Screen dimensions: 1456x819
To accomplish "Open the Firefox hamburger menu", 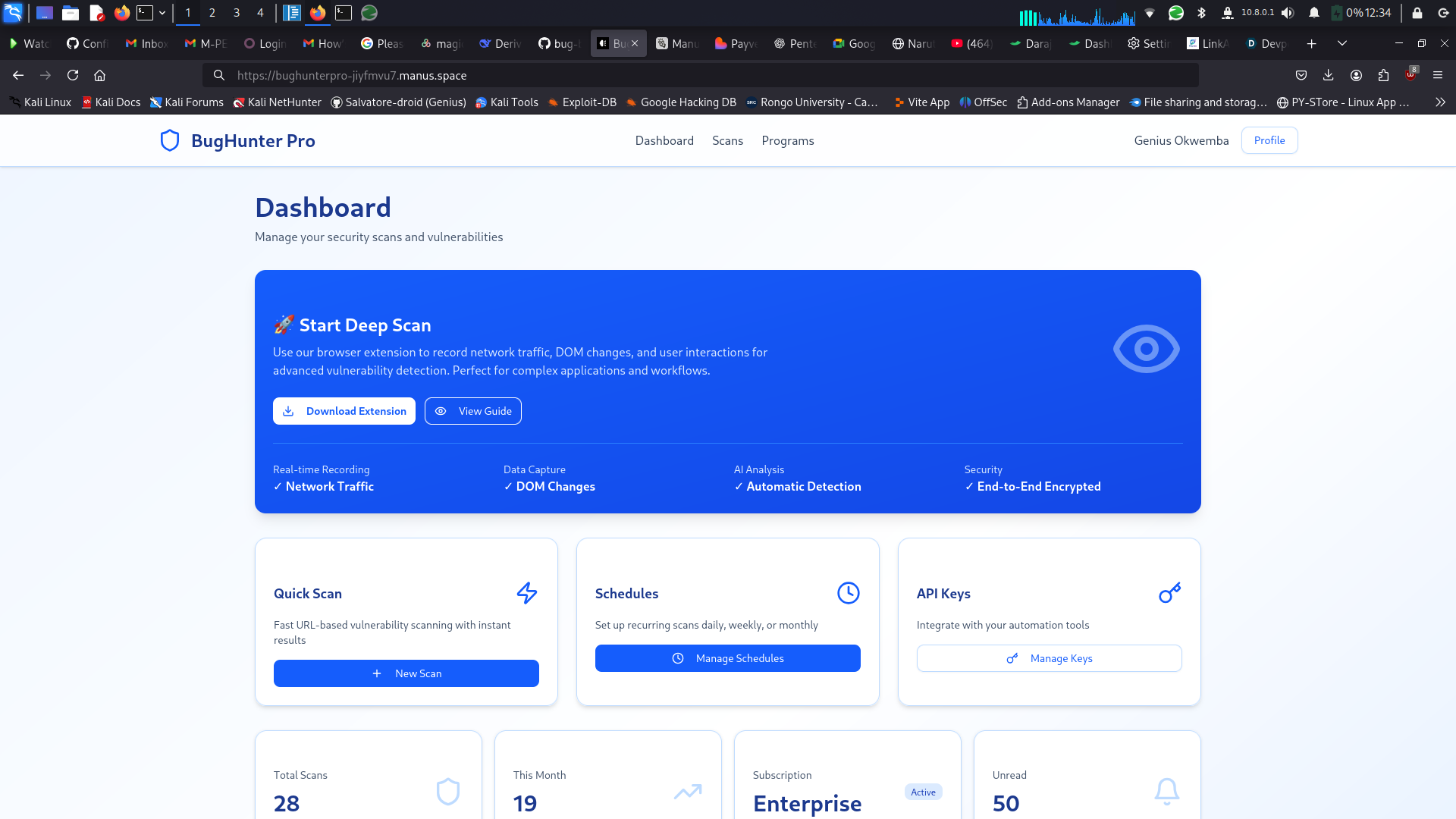I will (1438, 75).
